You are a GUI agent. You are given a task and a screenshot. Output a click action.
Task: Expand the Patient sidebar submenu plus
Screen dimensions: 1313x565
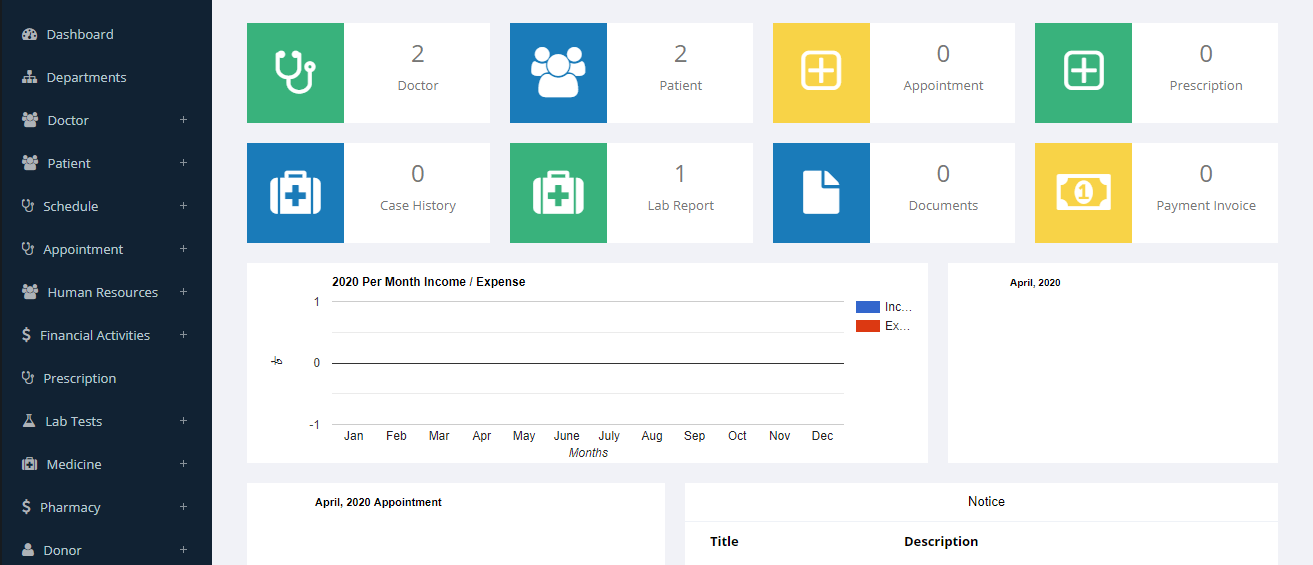click(x=183, y=163)
